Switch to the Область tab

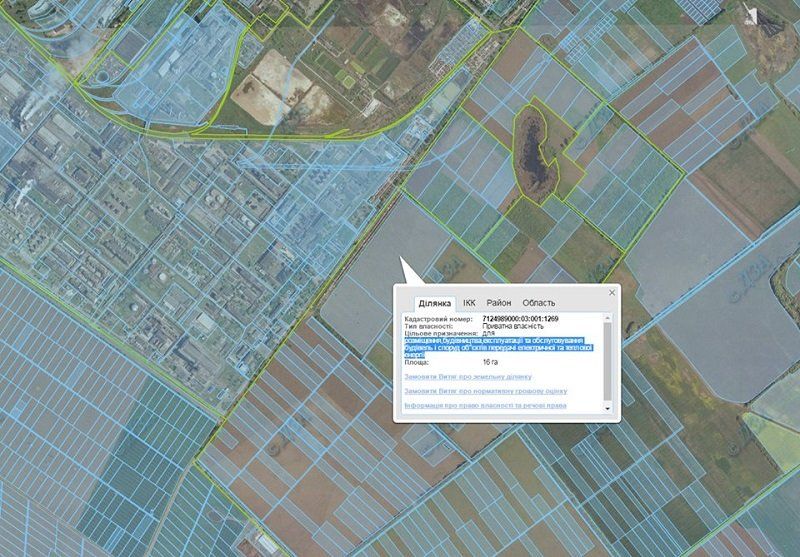click(x=539, y=303)
